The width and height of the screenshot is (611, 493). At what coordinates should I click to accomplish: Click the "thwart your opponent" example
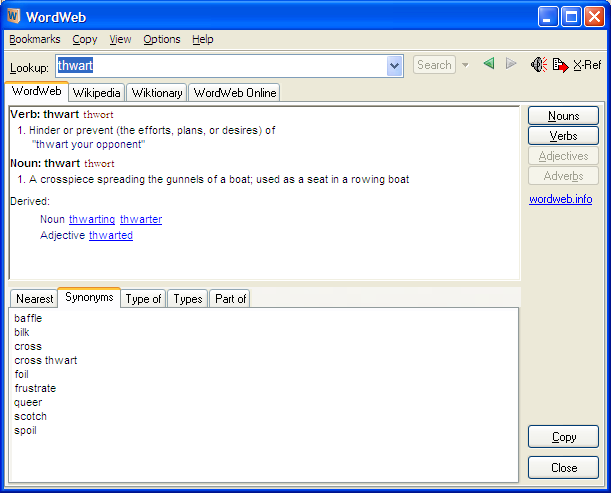tap(88, 145)
